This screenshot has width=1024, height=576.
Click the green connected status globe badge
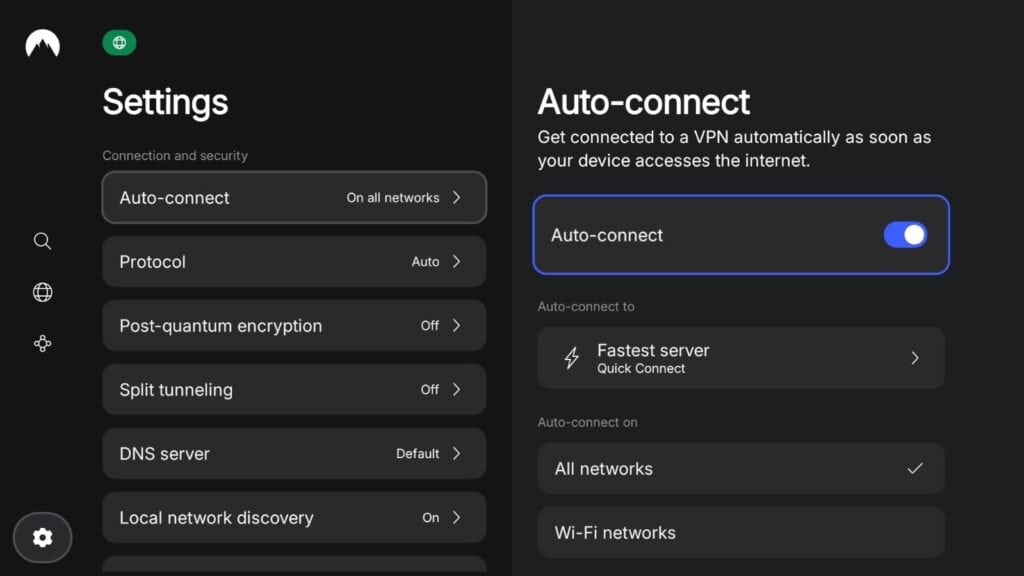tap(119, 43)
